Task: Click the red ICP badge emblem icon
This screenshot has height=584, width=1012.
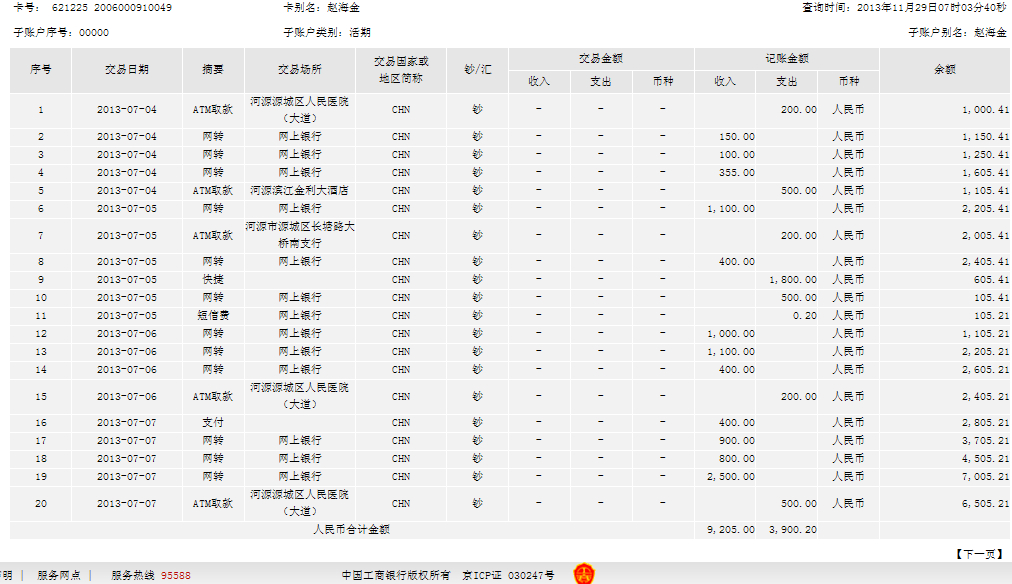Action: pyautogui.click(x=583, y=574)
